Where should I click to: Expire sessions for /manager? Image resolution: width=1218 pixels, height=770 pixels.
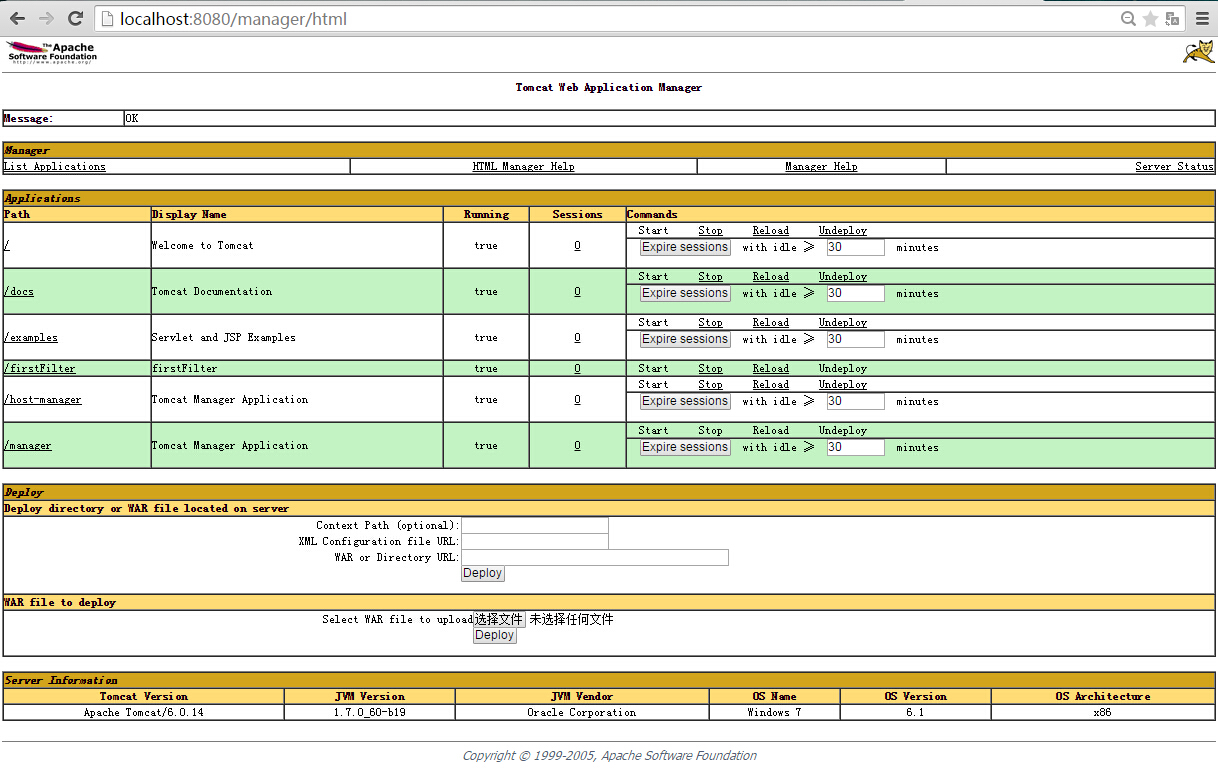pos(685,447)
